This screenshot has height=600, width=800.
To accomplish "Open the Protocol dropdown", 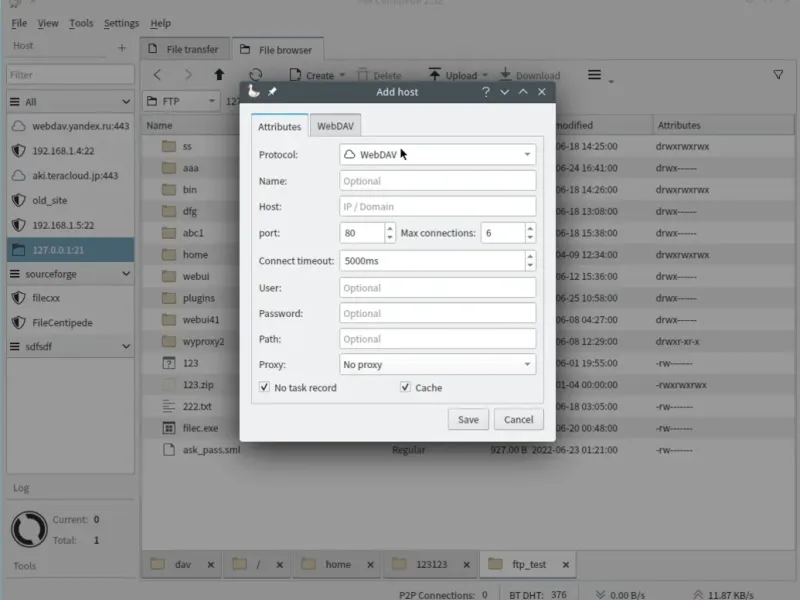I will tap(437, 154).
